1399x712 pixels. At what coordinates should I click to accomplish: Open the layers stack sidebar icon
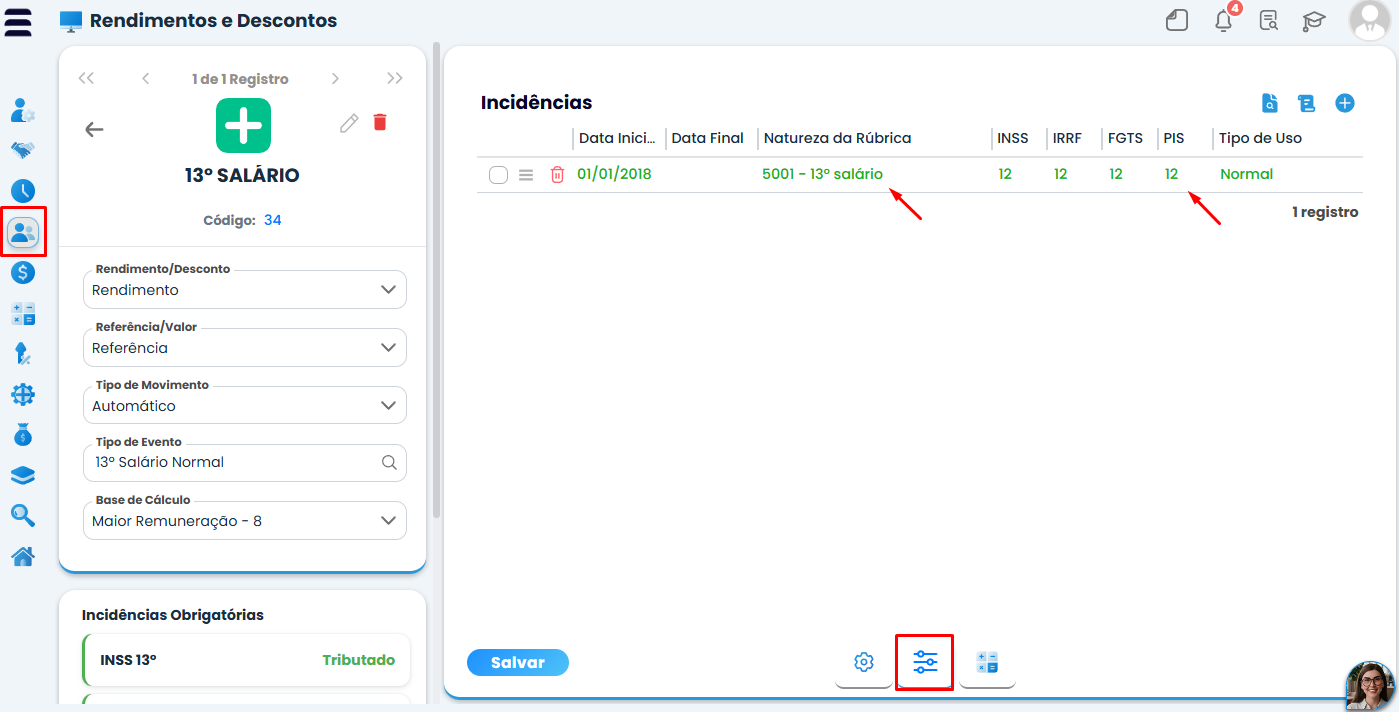point(23,476)
